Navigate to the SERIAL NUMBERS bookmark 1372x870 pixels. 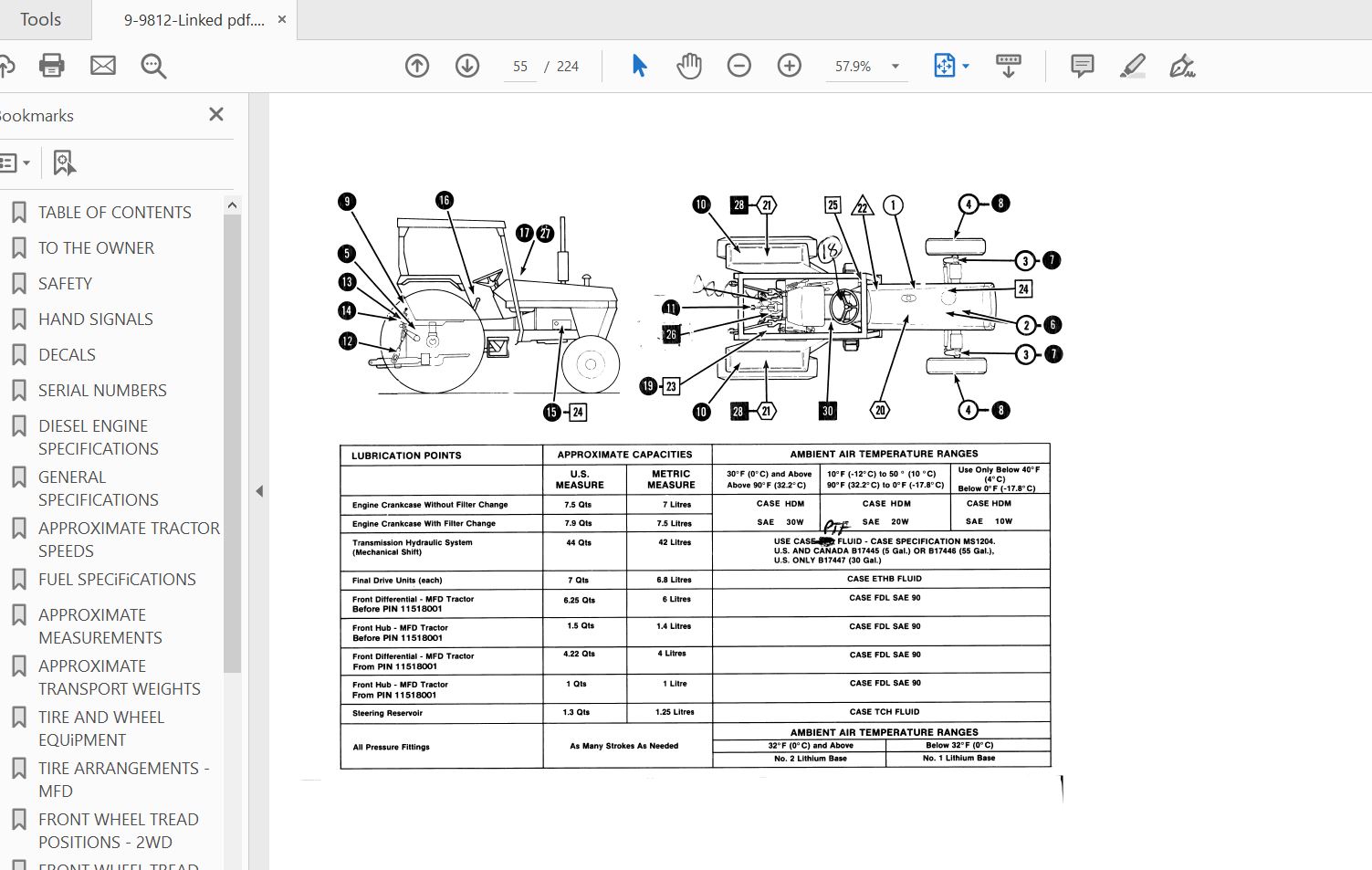[x=102, y=390]
